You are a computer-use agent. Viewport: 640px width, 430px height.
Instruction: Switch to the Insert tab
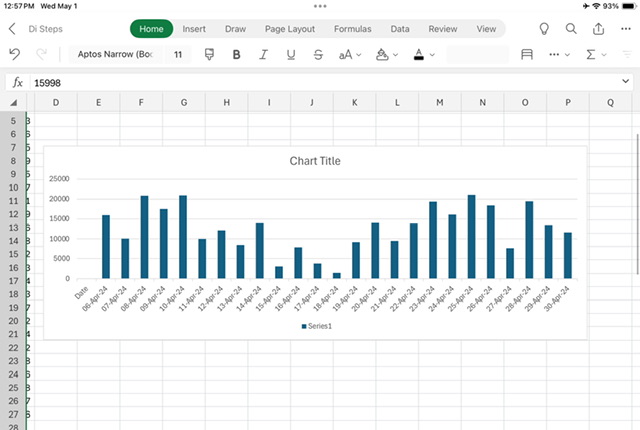(194, 29)
